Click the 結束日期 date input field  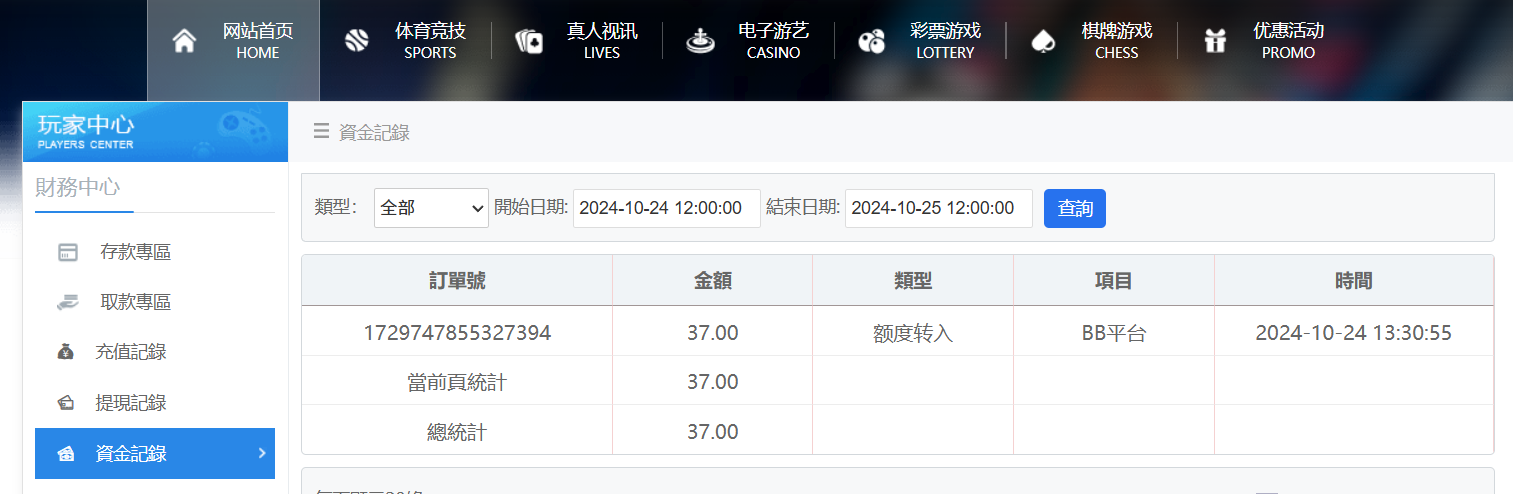pyautogui.click(x=938, y=208)
